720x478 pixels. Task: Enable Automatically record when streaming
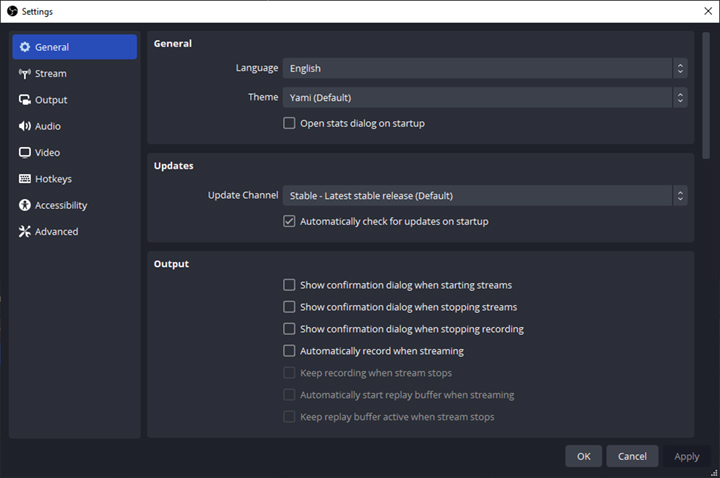click(x=290, y=351)
